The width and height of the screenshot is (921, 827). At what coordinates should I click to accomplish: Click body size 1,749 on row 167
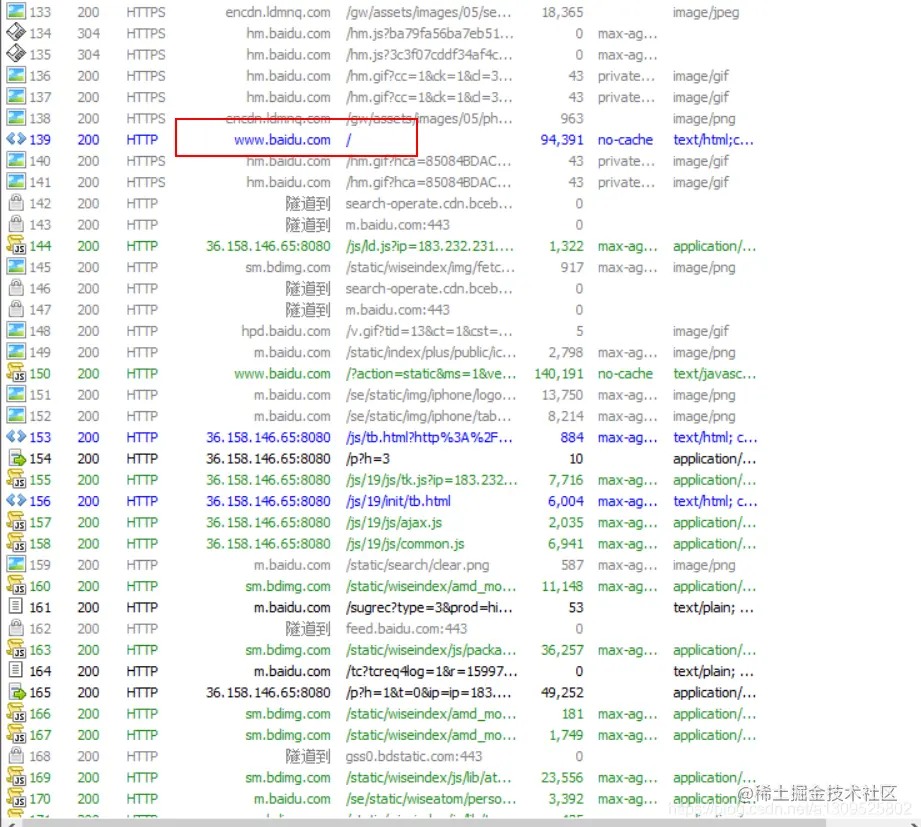(566, 735)
